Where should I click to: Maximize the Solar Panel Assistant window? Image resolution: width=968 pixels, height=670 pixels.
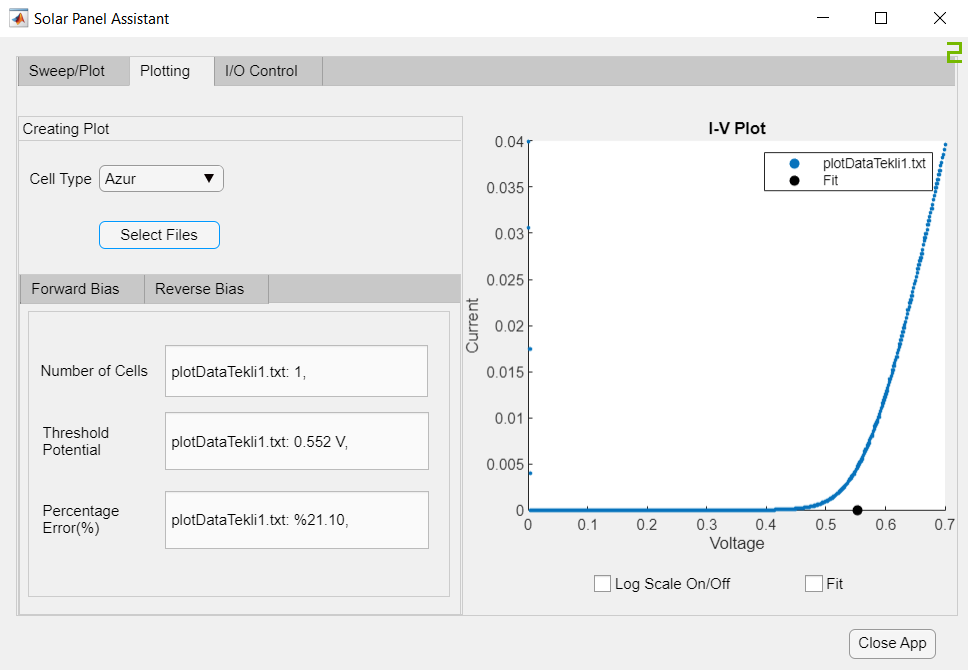click(881, 19)
